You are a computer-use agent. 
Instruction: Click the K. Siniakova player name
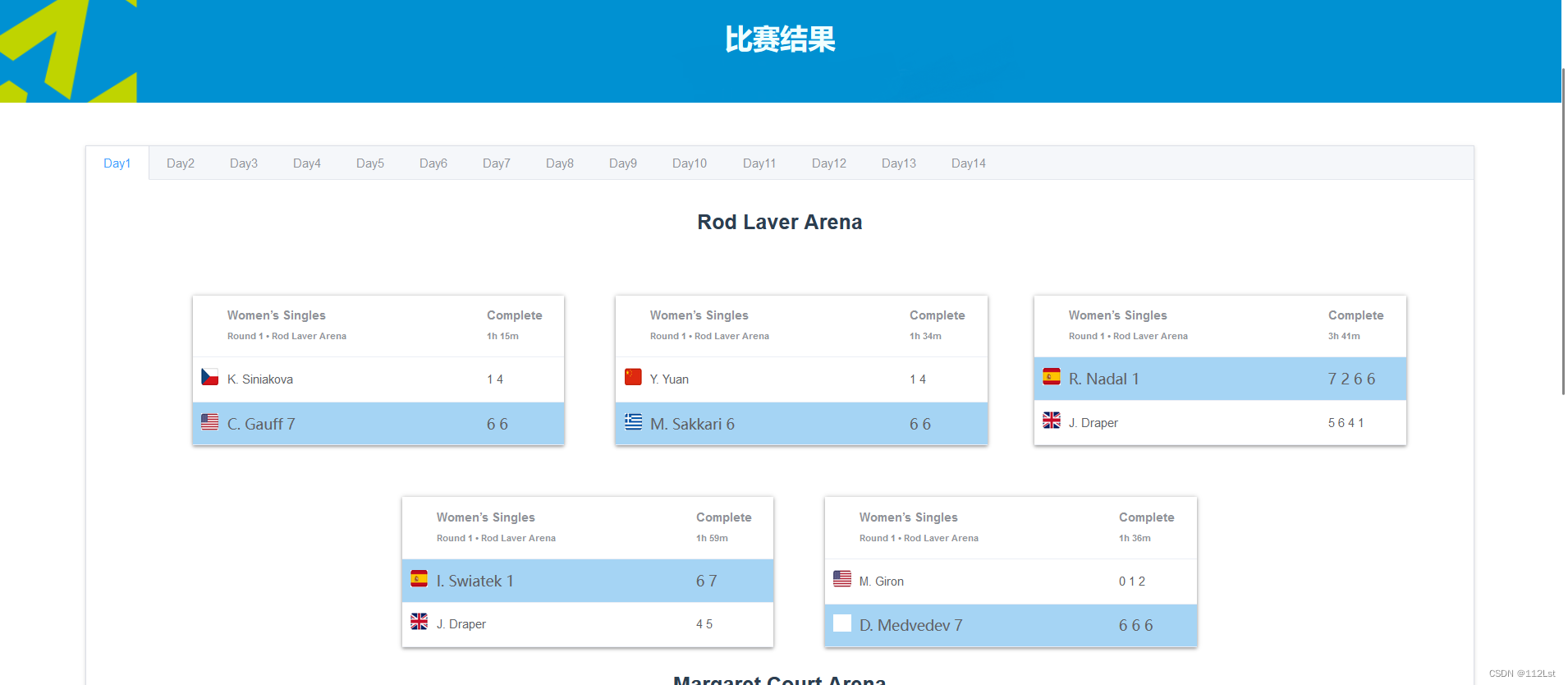(260, 379)
